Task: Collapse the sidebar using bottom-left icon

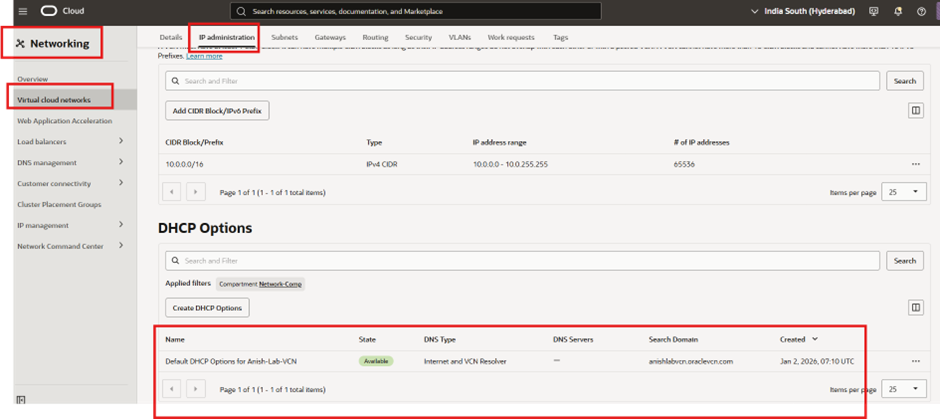Action: pyautogui.click(x=21, y=401)
